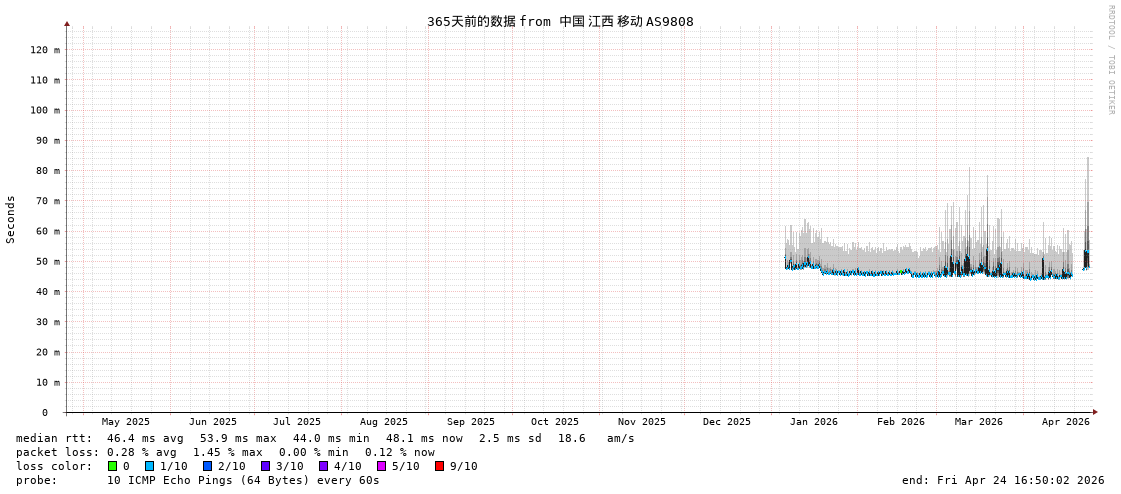Screen dimensions: 1121x494
Task: Click the end timestamp Fri Apr 24
Action: [x=1002, y=480]
